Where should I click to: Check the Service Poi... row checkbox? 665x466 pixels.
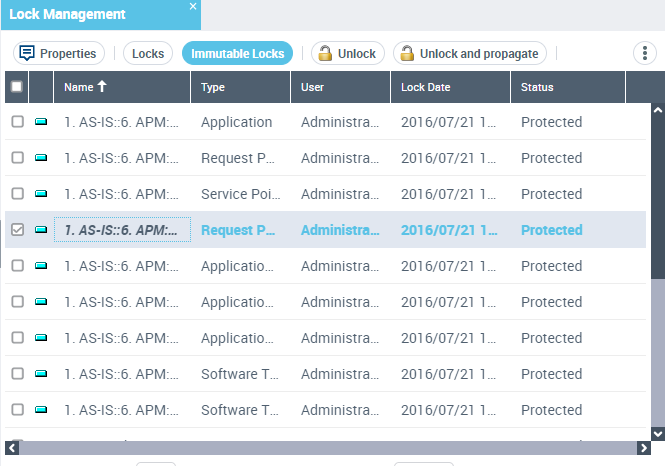pyautogui.click(x=17, y=194)
